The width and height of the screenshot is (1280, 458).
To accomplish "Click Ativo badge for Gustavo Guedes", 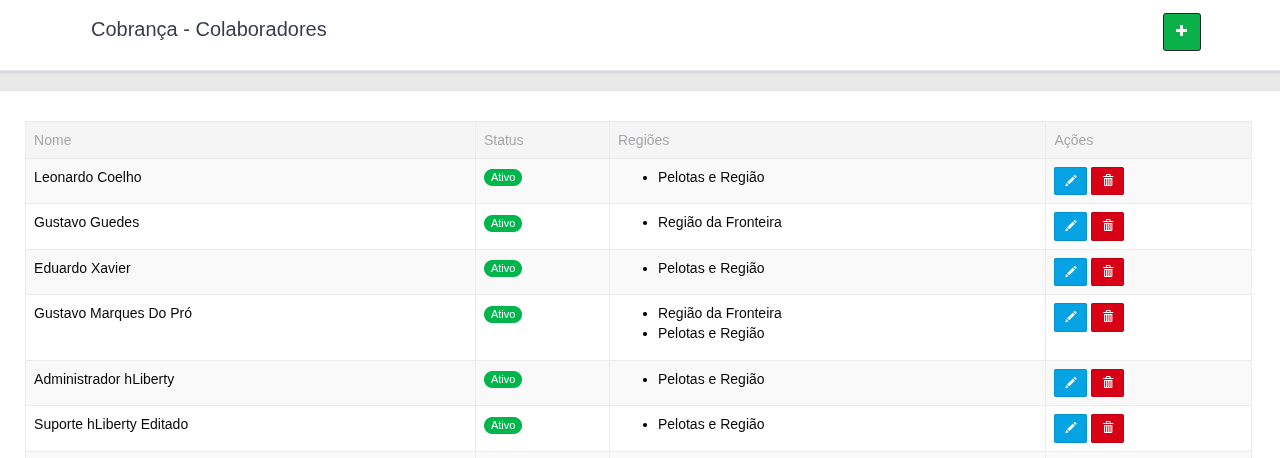I will tap(503, 223).
